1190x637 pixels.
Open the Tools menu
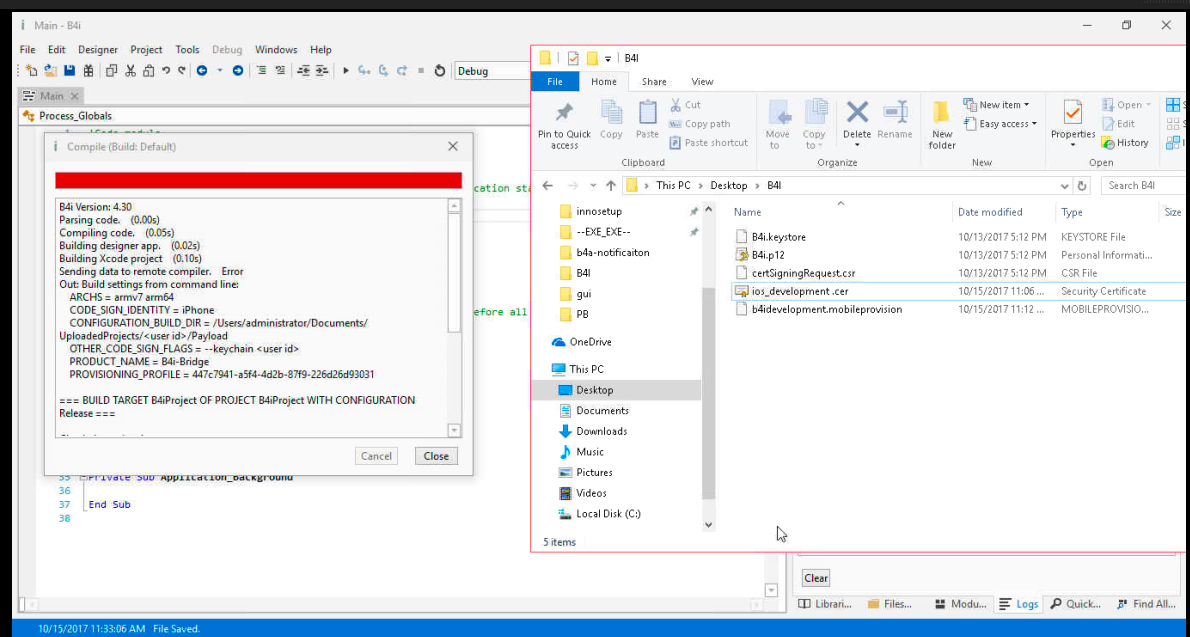coord(187,49)
